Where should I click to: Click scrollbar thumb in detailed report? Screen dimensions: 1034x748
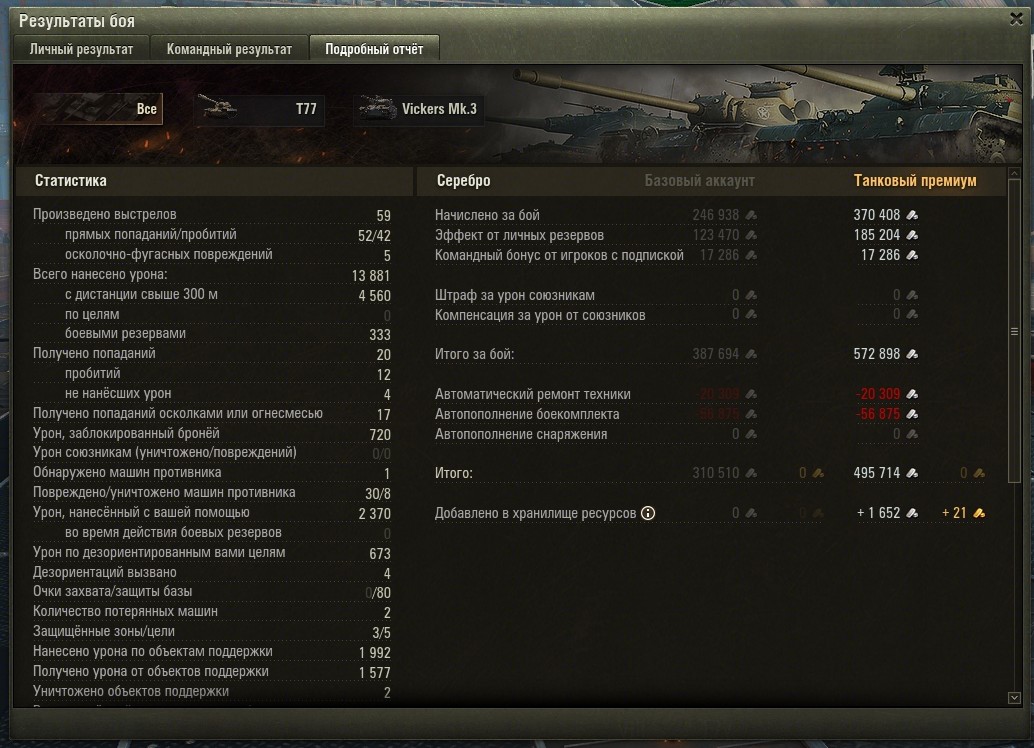[1014, 332]
